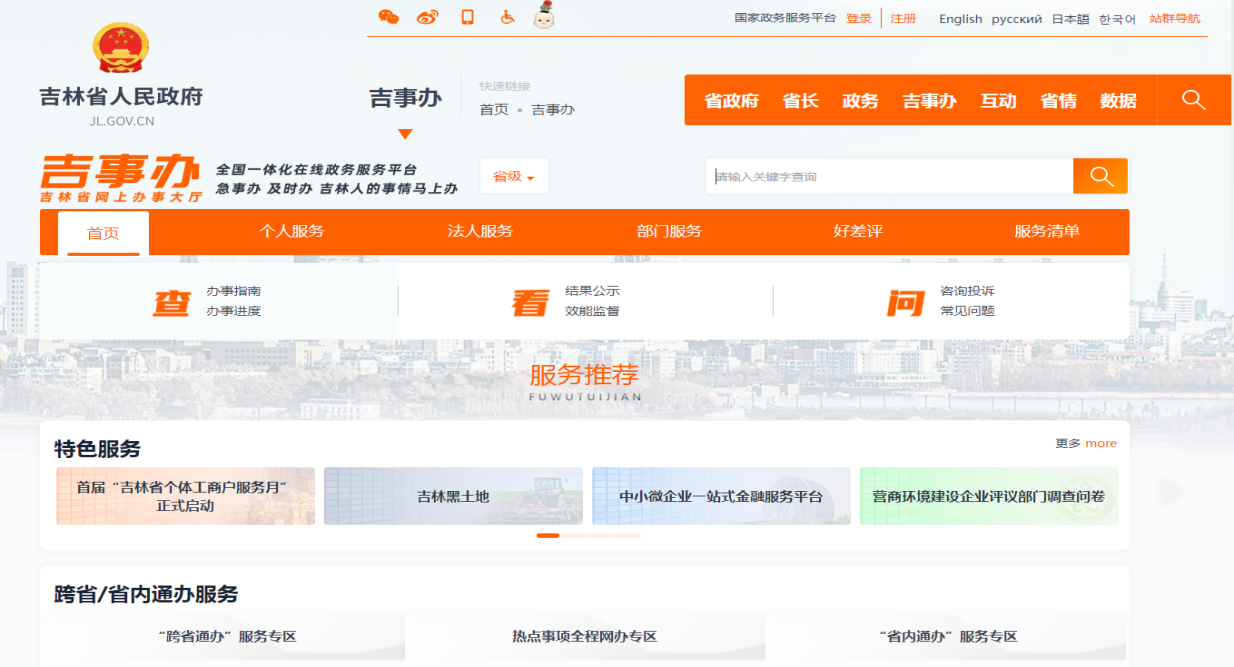The image size is (1234, 667).
Task: Click the orange 看 icon
Action: point(530,302)
